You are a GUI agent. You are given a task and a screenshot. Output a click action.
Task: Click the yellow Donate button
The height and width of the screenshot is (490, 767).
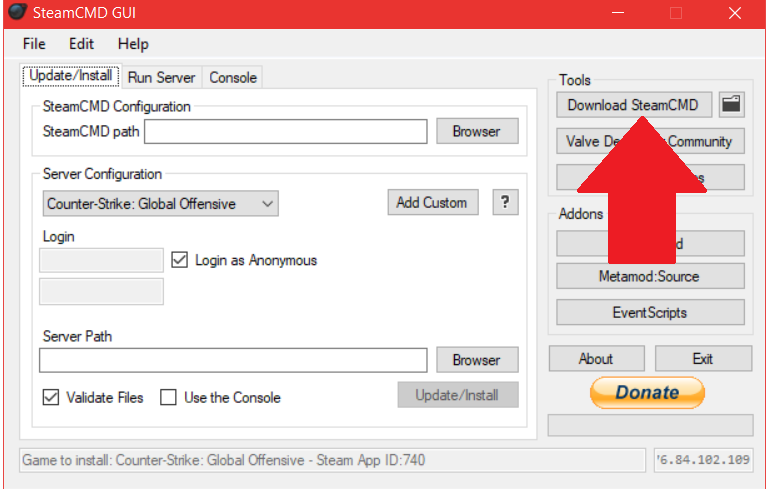[x=647, y=392]
